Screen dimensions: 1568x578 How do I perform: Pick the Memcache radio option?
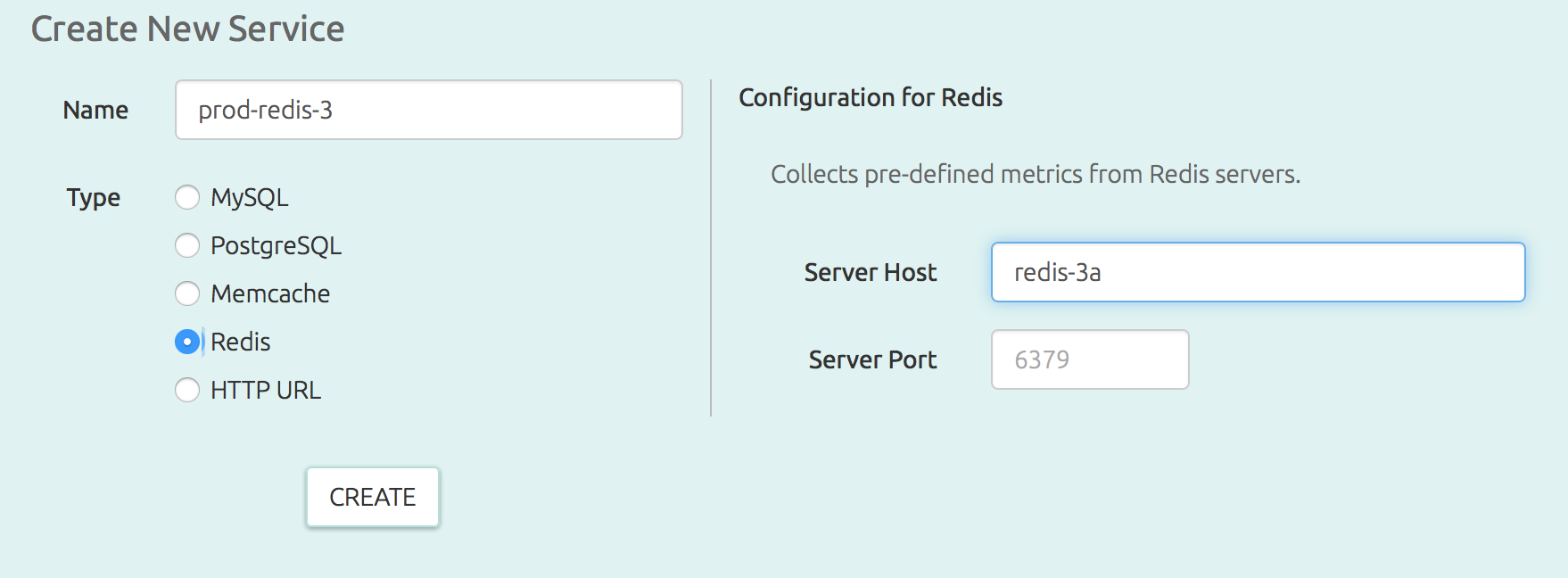click(x=187, y=293)
